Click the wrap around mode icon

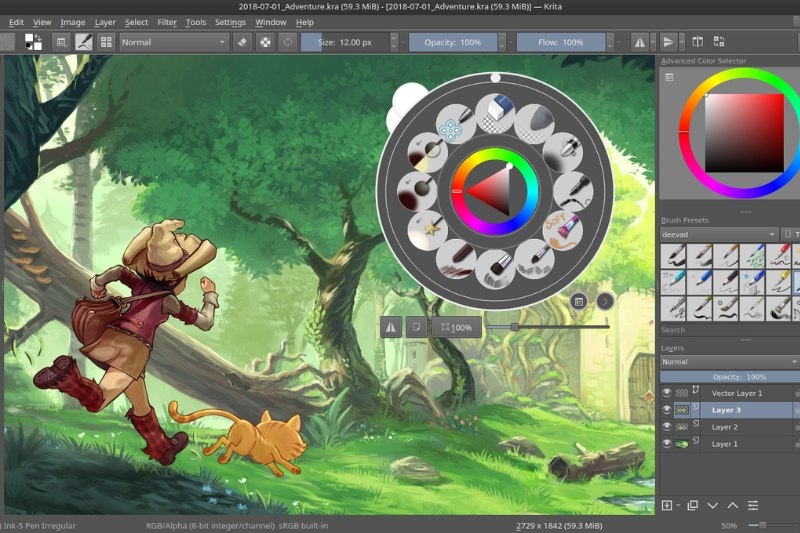pyautogui.click(x=697, y=42)
